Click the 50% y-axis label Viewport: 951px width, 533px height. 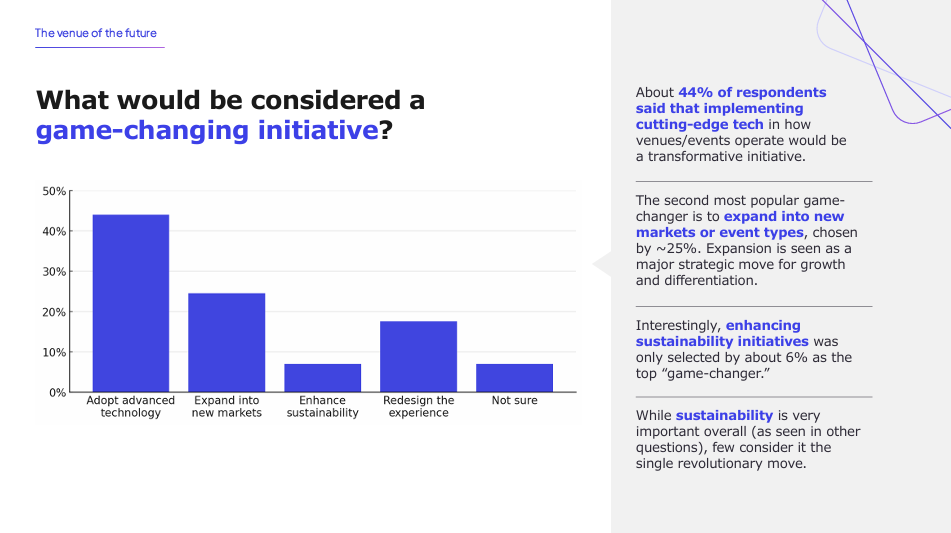54,191
